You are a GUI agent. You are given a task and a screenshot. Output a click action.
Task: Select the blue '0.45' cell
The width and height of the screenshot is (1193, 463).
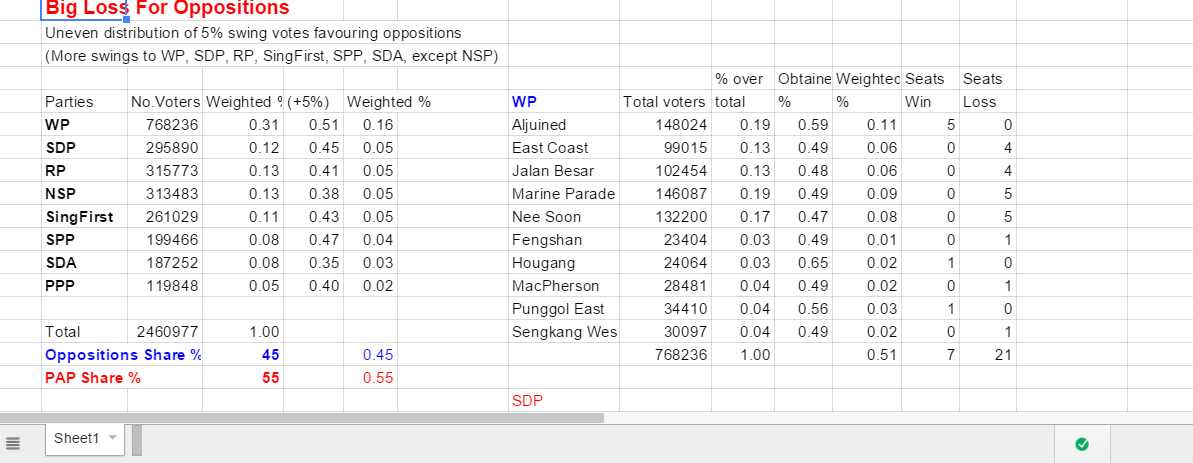pyautogui.click(x=370, y=354)
